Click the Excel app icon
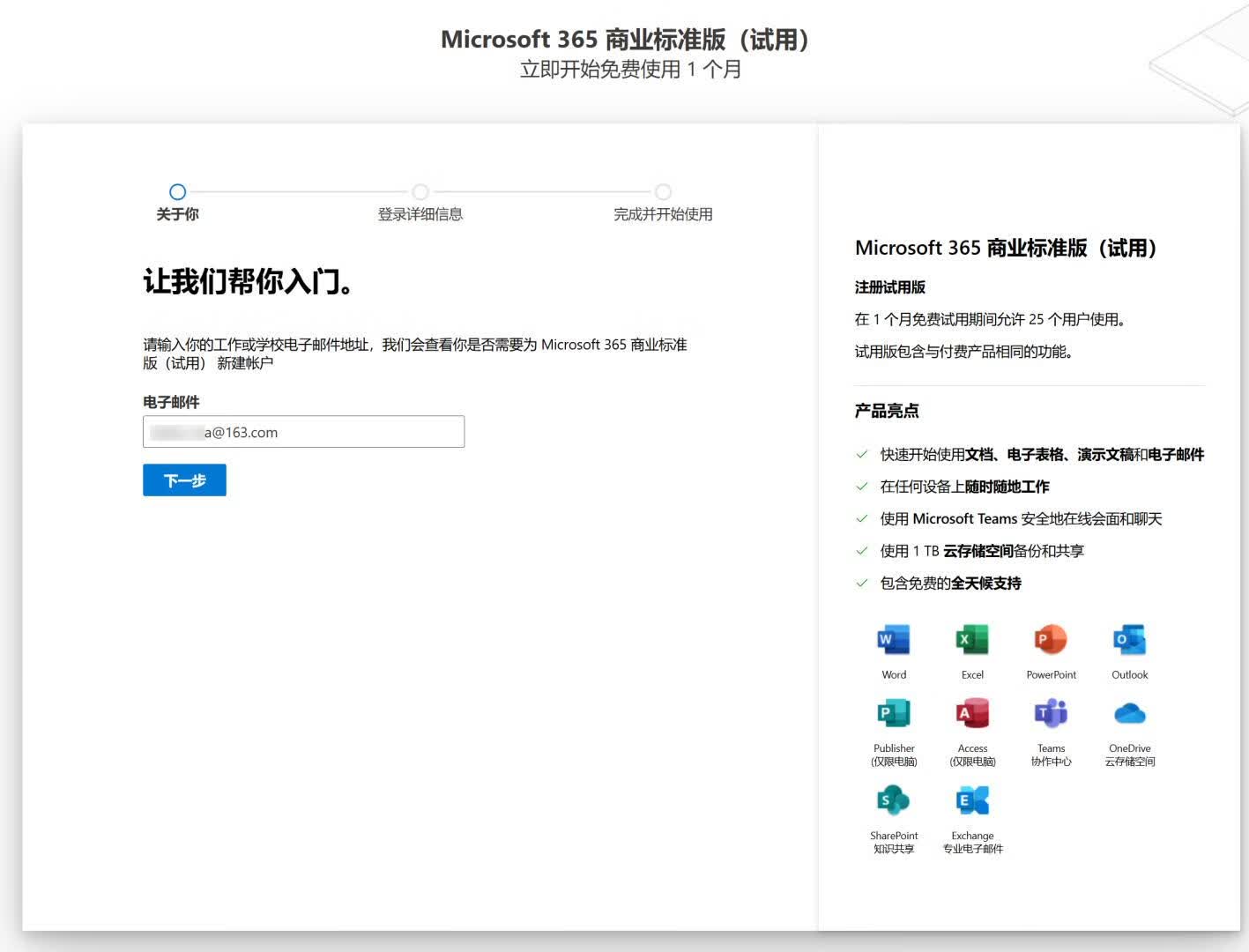 click(x=972, y=640)
